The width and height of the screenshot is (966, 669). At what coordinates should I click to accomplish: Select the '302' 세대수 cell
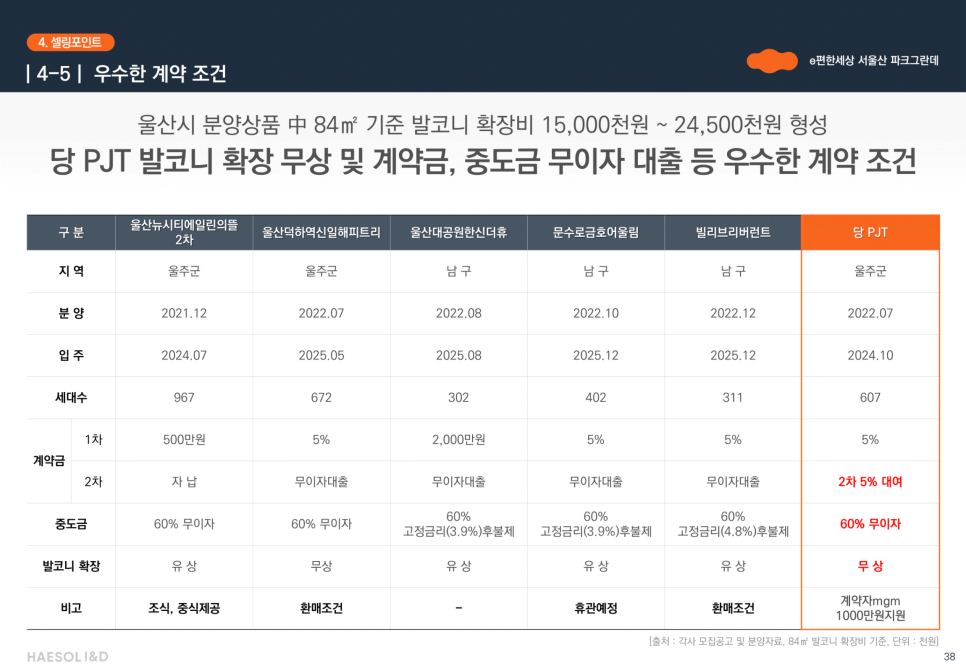[458, 397]
